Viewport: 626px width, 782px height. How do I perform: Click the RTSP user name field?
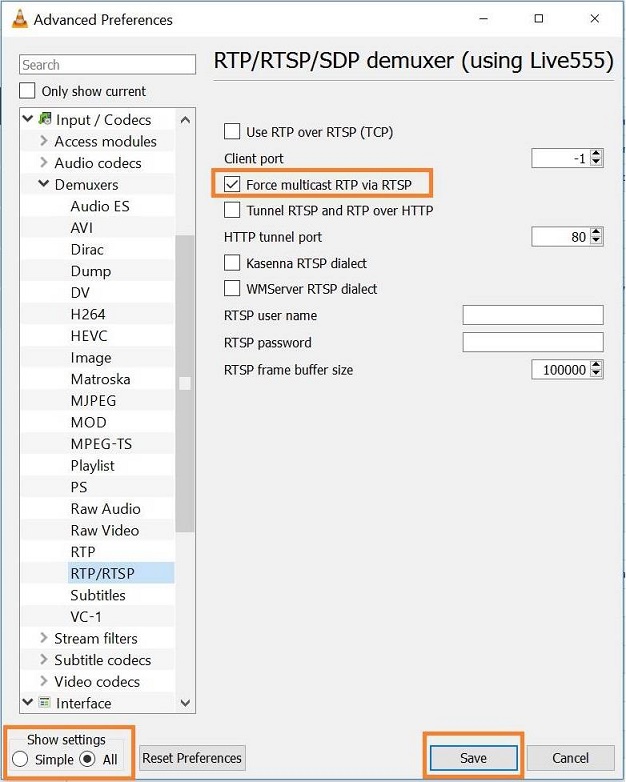coord(533,316)
